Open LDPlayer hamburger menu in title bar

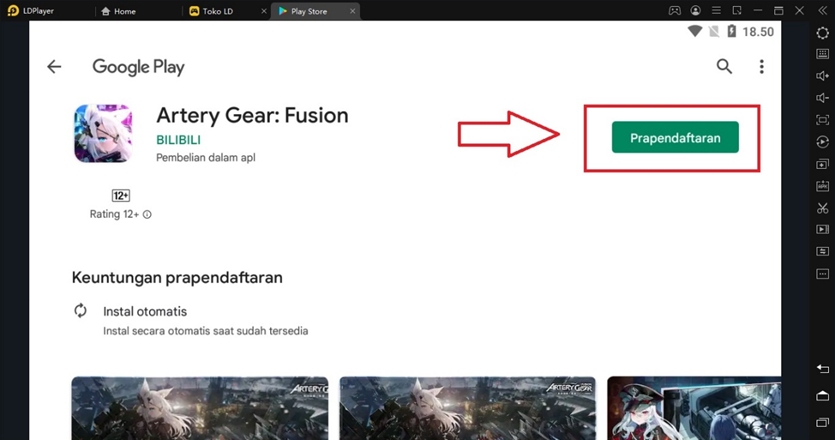pos(716,11)
